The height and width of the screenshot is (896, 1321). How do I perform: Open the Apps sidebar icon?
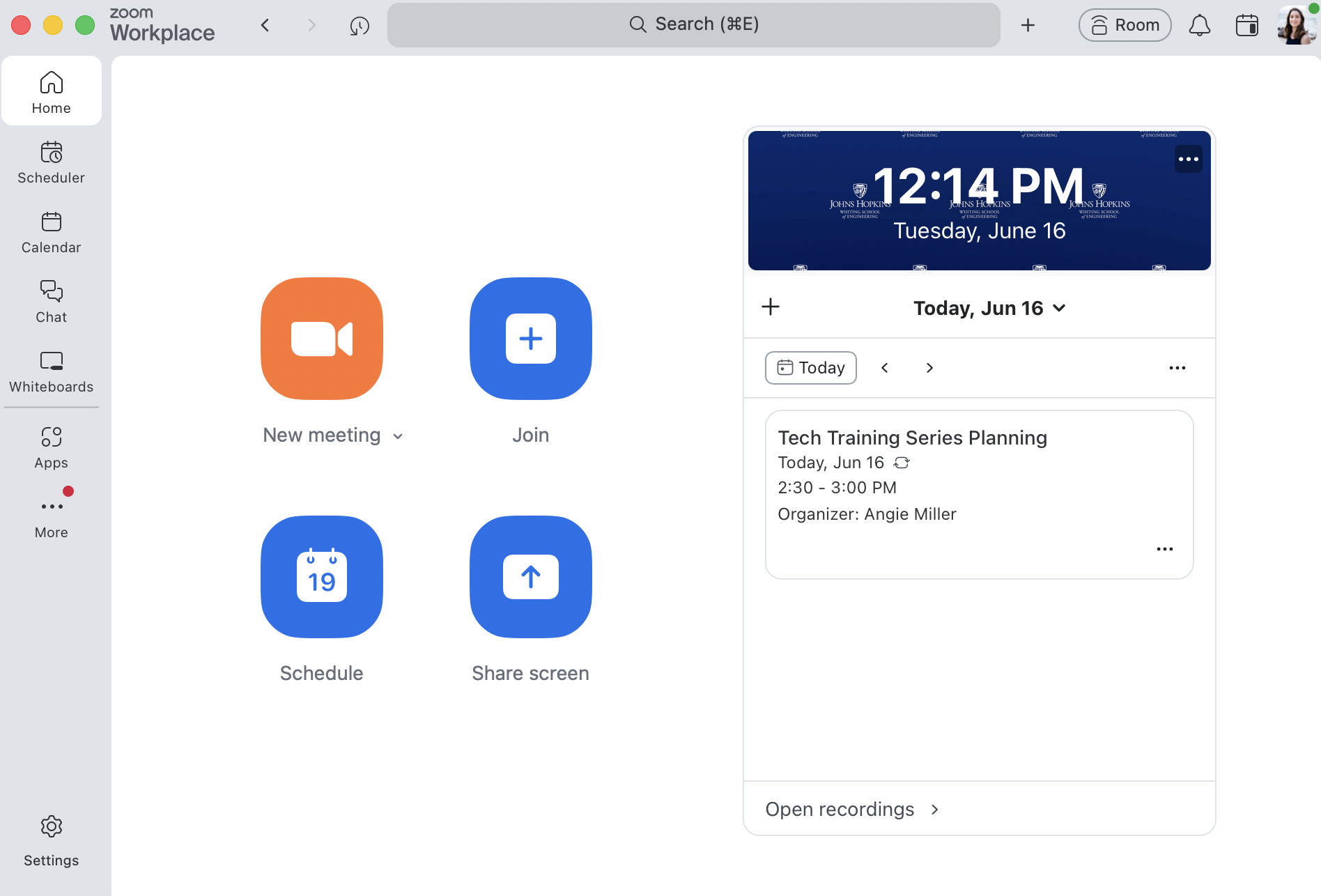tap(52, 448)
